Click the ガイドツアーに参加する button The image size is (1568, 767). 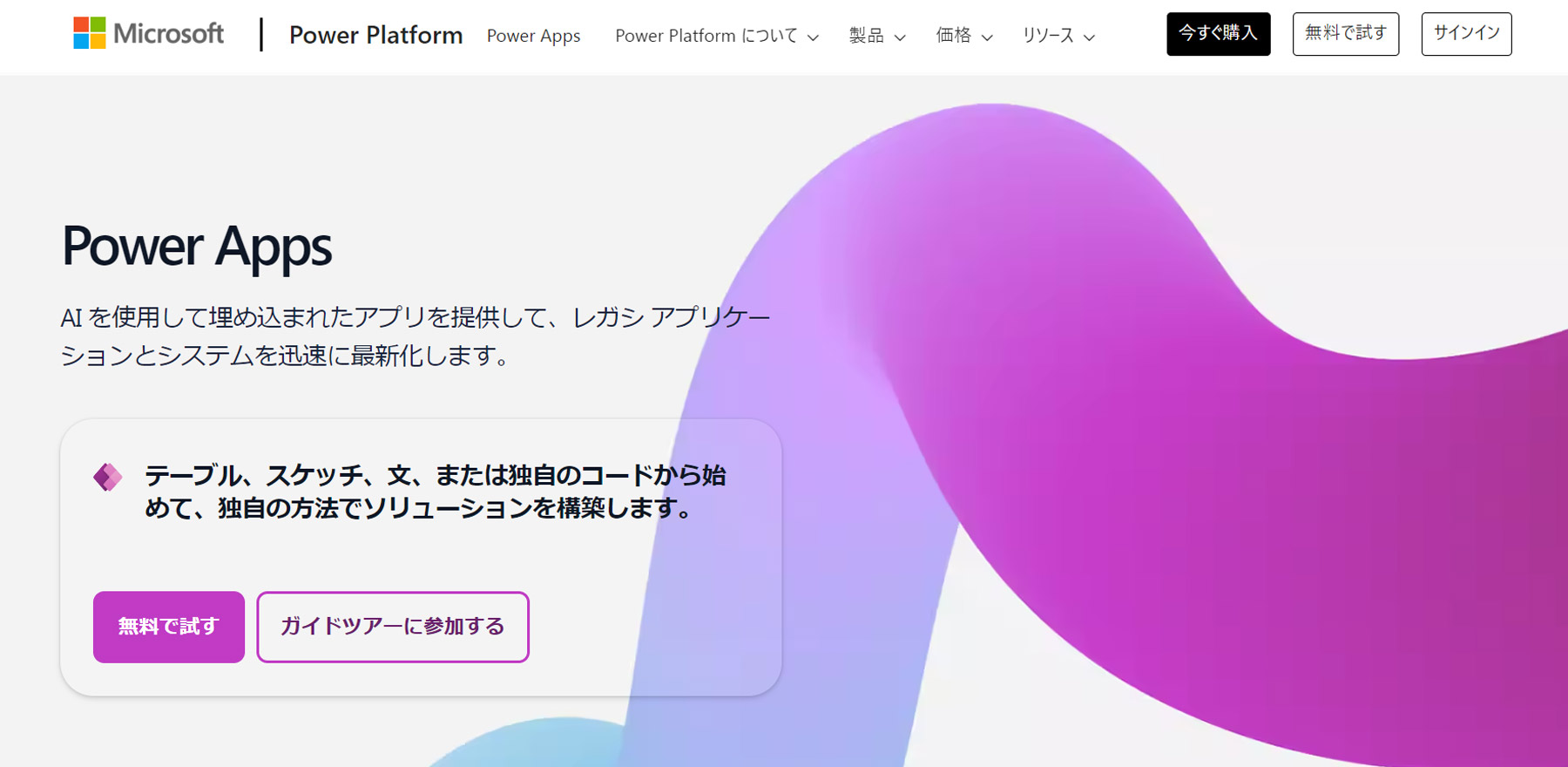click(x=393, y=627)
